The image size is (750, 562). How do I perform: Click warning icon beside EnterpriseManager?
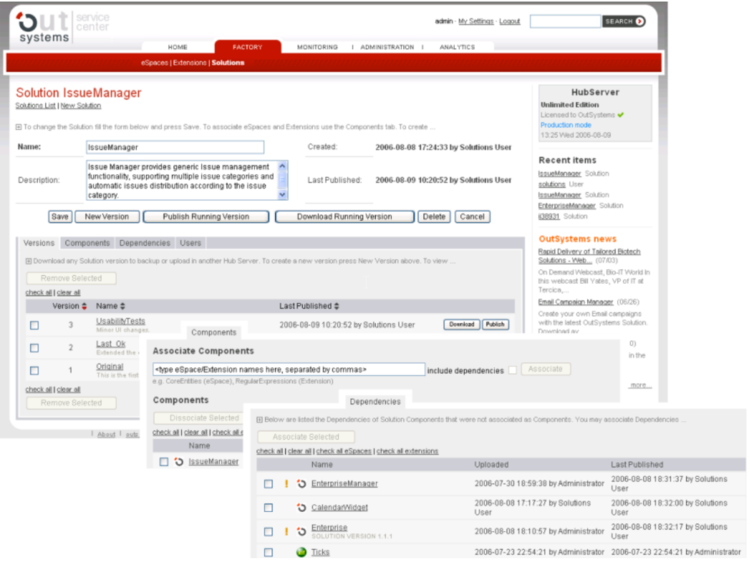point(286,484)
